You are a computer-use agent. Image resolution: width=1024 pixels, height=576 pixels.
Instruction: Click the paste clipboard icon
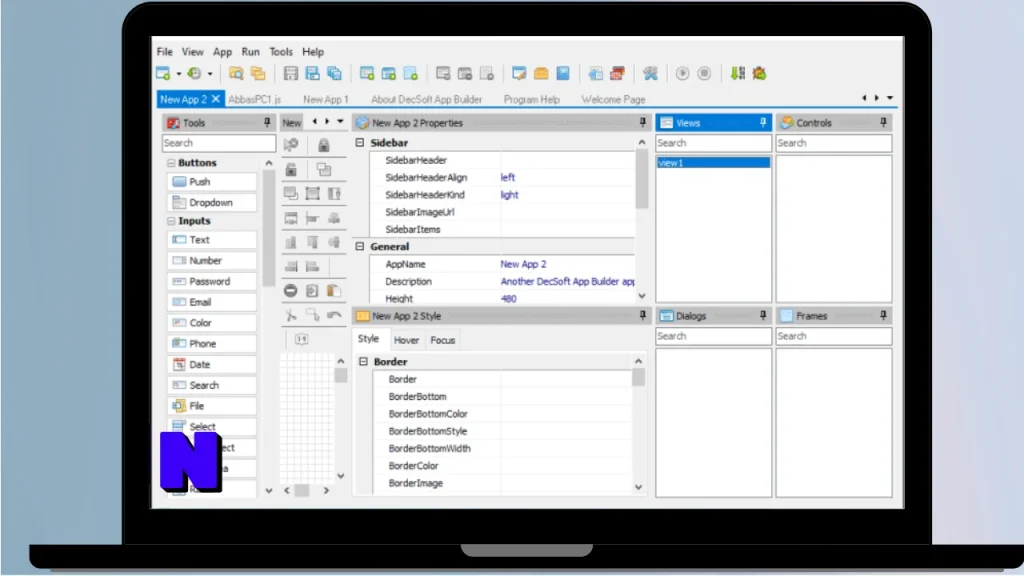pyautogui.click(x=334, y=291)
